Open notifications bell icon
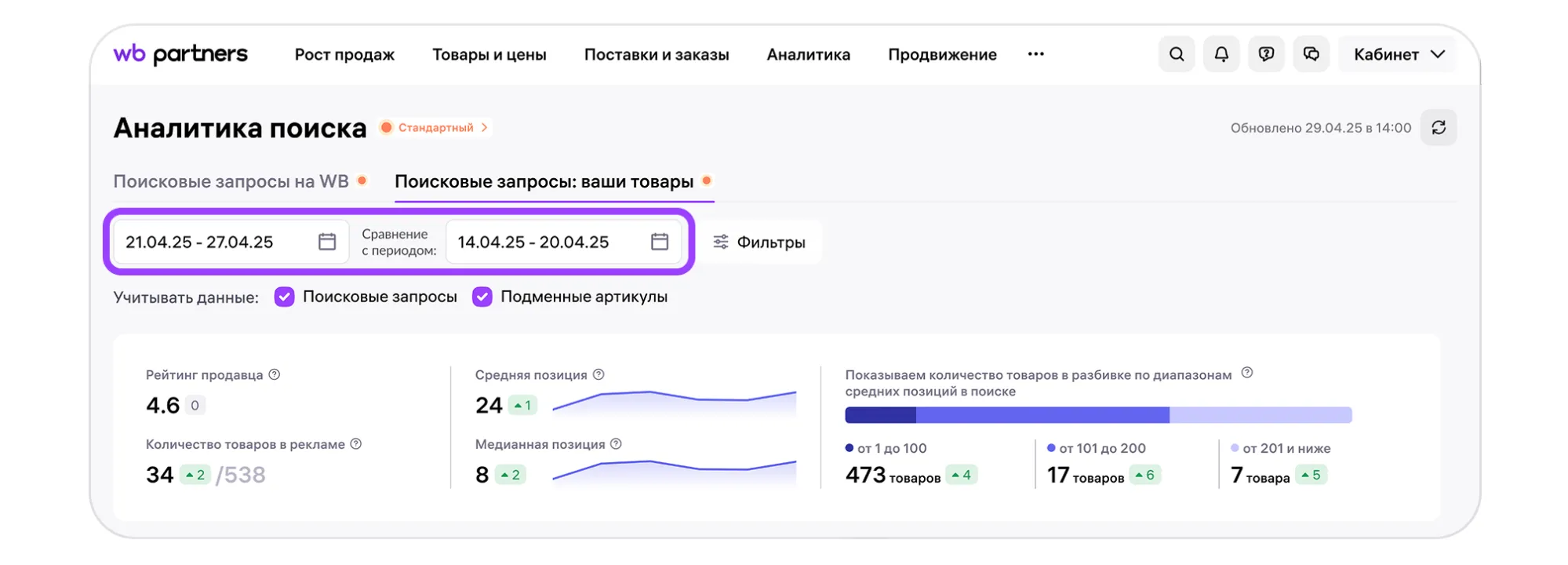The height and width of the screenshot is (565, 1568). 1221,54
